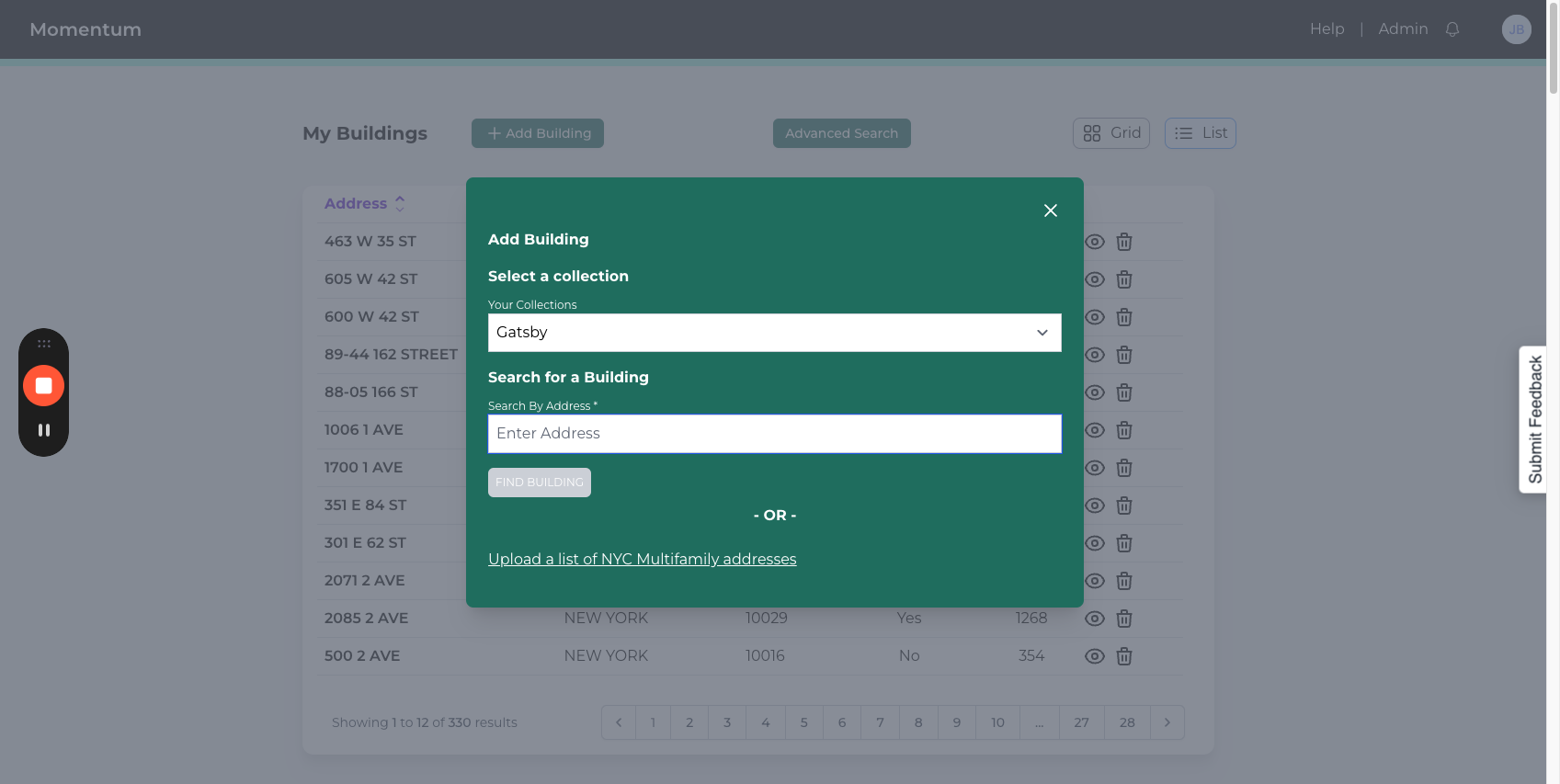
Task: View building 351 E 84 ST eye icon
Action: pyautogui.click(x=1094, y=506)
